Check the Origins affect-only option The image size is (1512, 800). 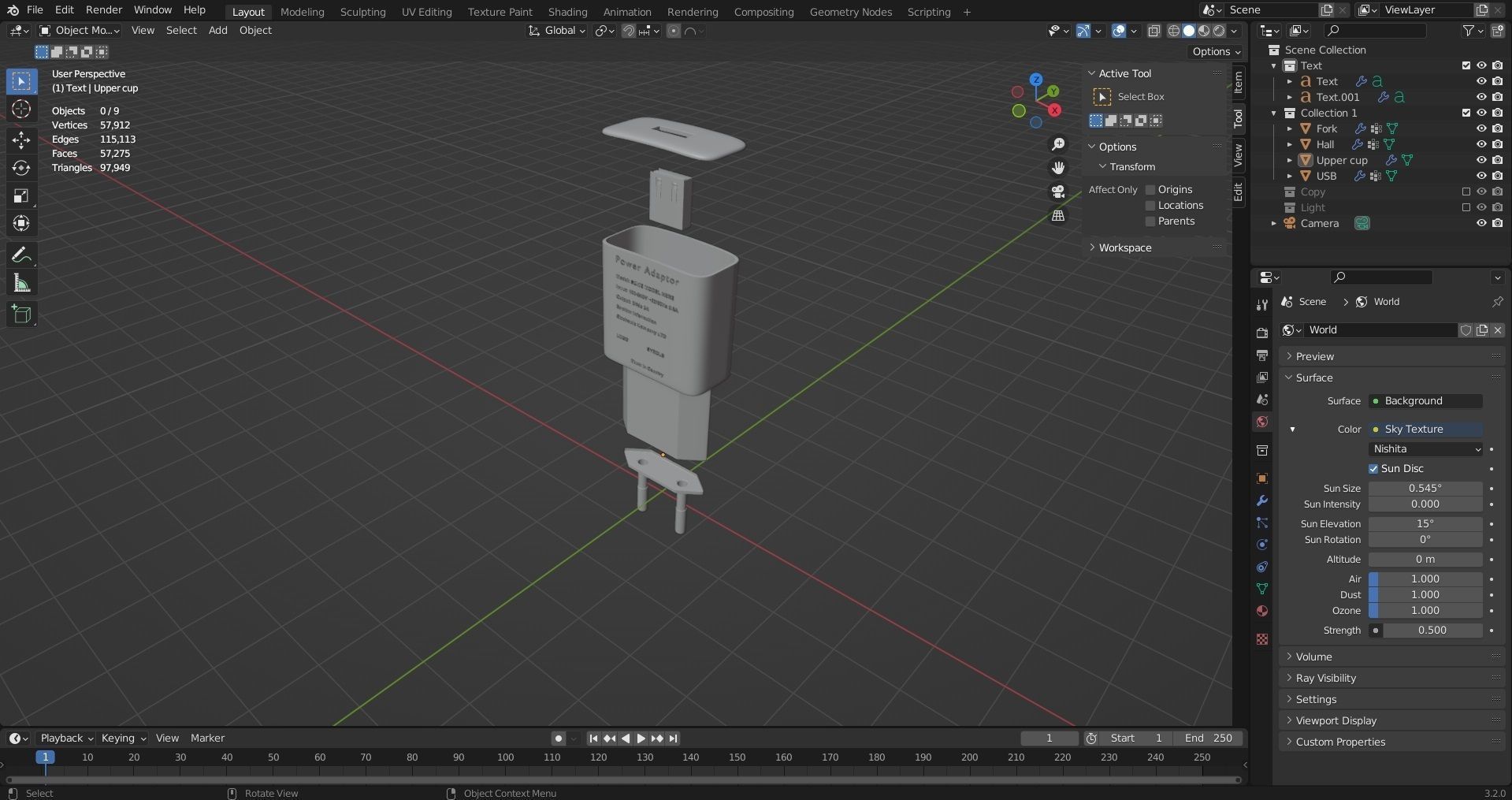(x=1150, y=190)
